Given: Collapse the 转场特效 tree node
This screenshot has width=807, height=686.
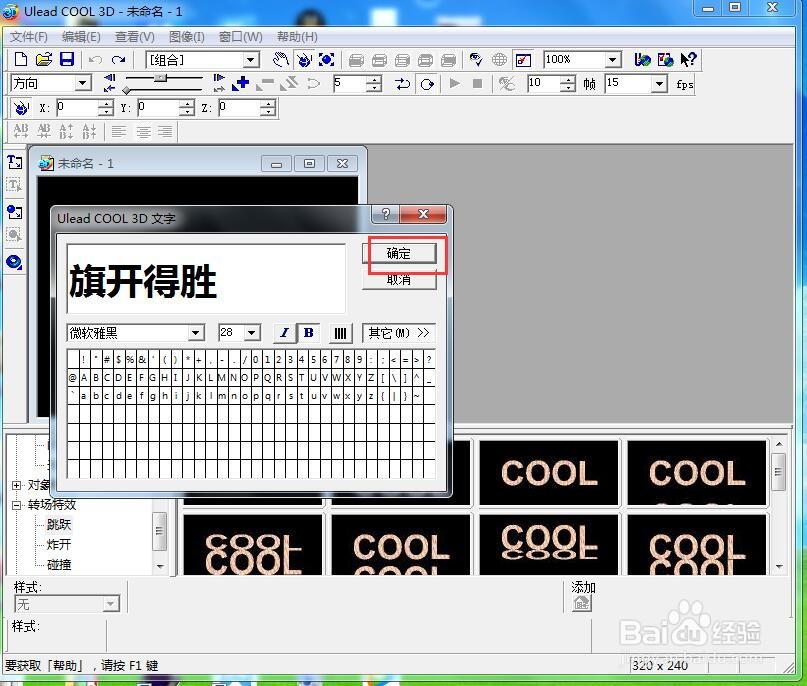Looking at the screenshot, I should point(16,505).
